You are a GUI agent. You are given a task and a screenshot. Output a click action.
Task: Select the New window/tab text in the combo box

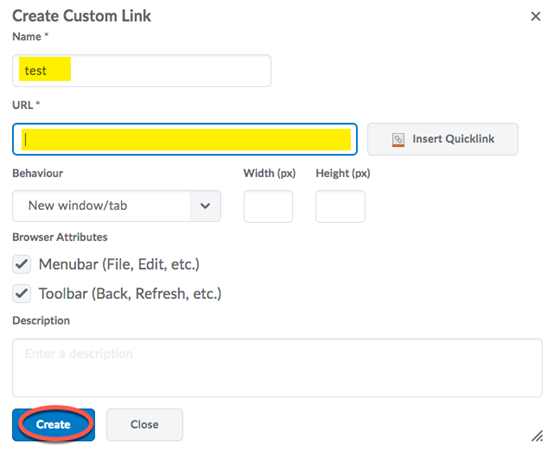tap(78, 206)
